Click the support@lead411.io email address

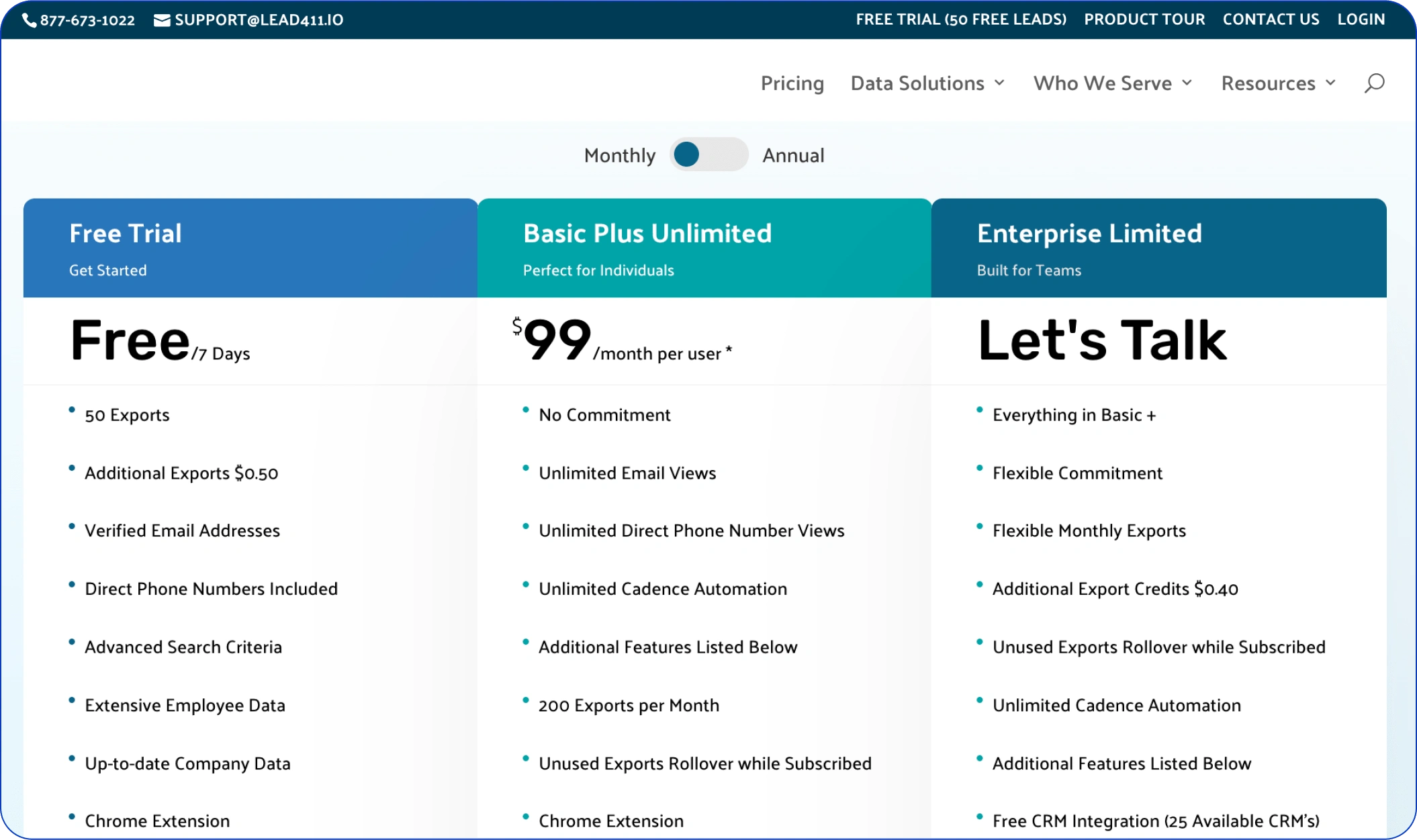[x=259, y=20]
